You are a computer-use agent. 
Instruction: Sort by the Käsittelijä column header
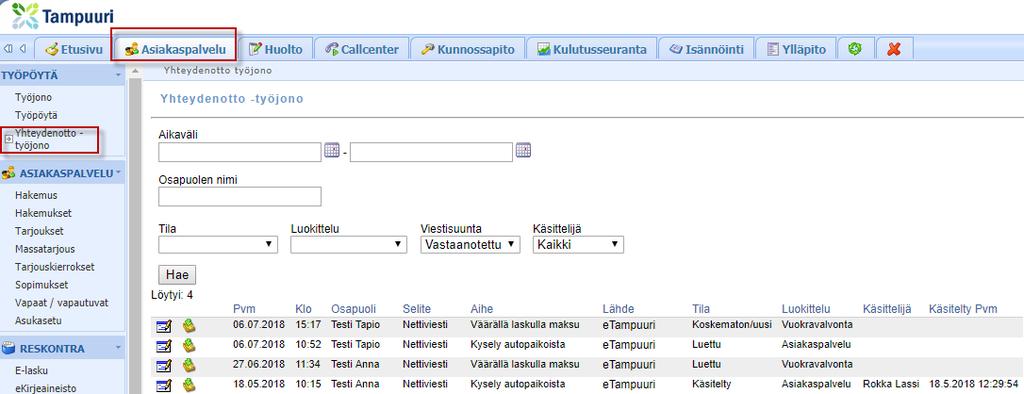(x=887, y=309)
